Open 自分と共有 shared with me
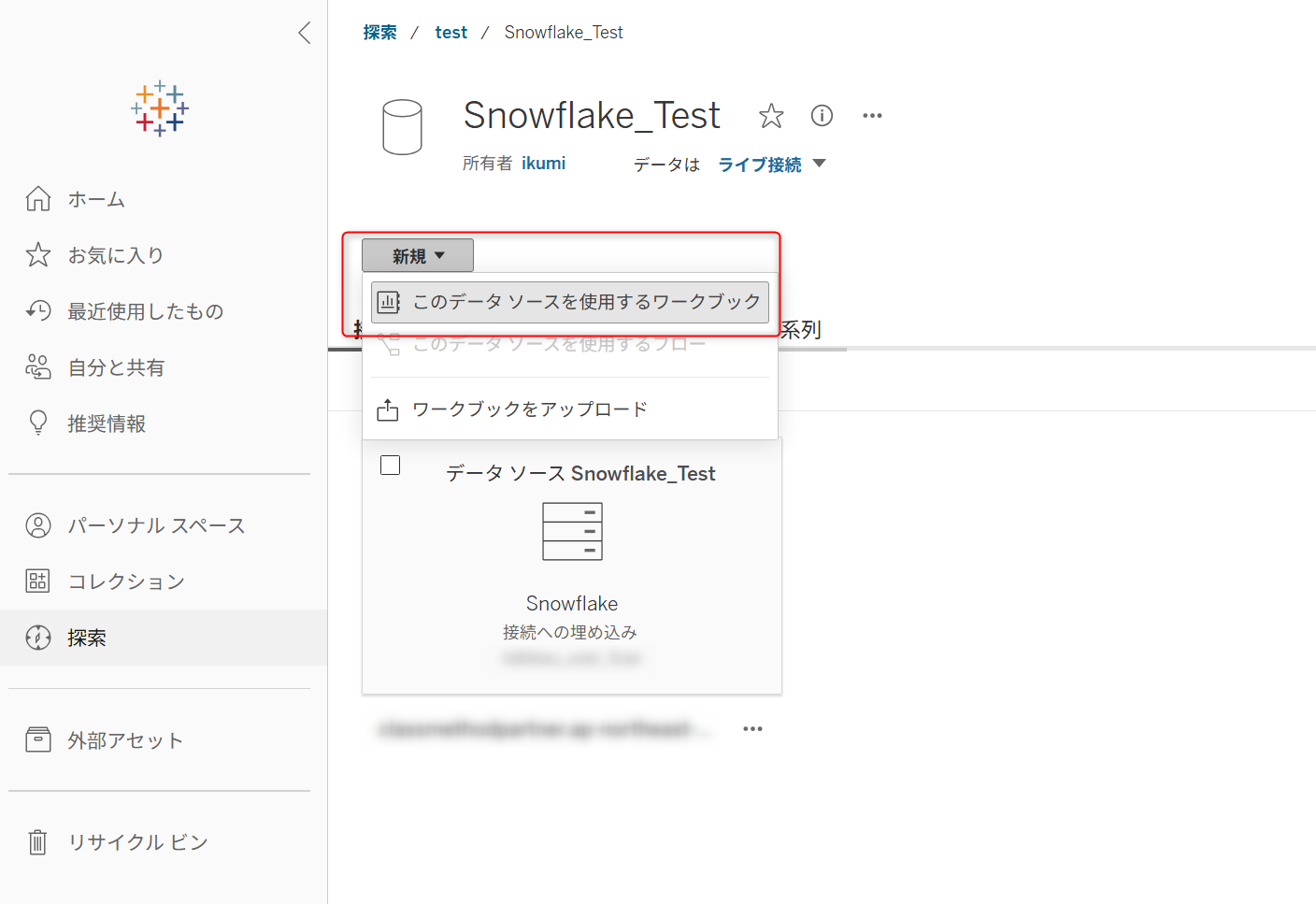This screenshot has width=1316, height=904. coord(164,367)
